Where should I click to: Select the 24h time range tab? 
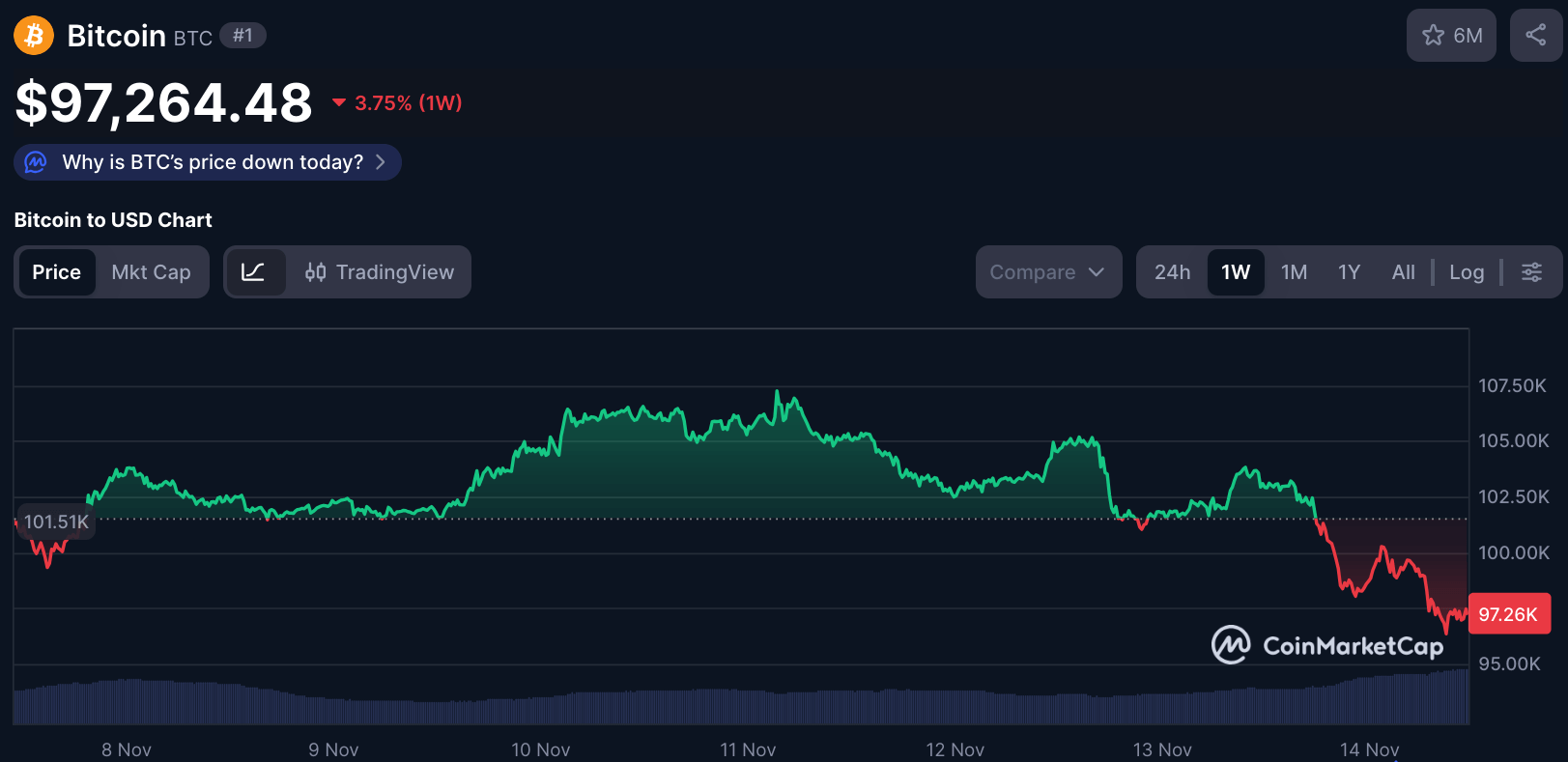click(1172, 272)
